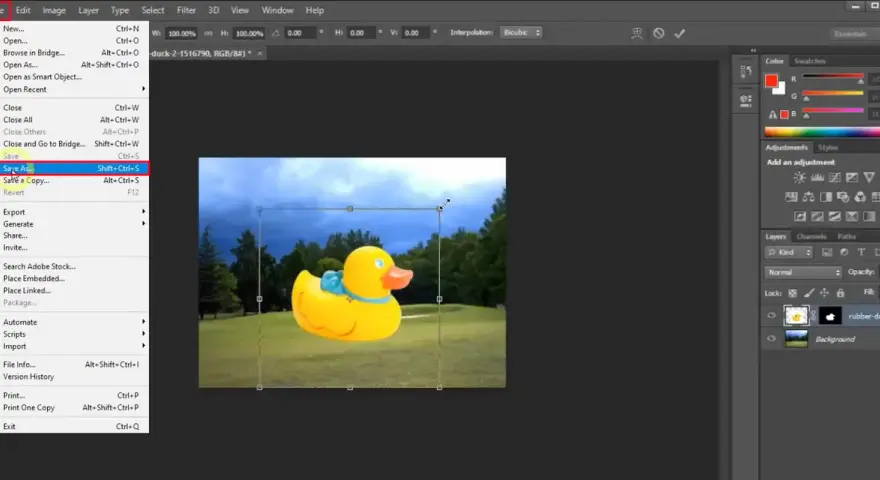The width and height of the screenshot is (880, 480).
Task: Expand the Scripts submenu
Action: pyautogui.click(x=74, y=334)
